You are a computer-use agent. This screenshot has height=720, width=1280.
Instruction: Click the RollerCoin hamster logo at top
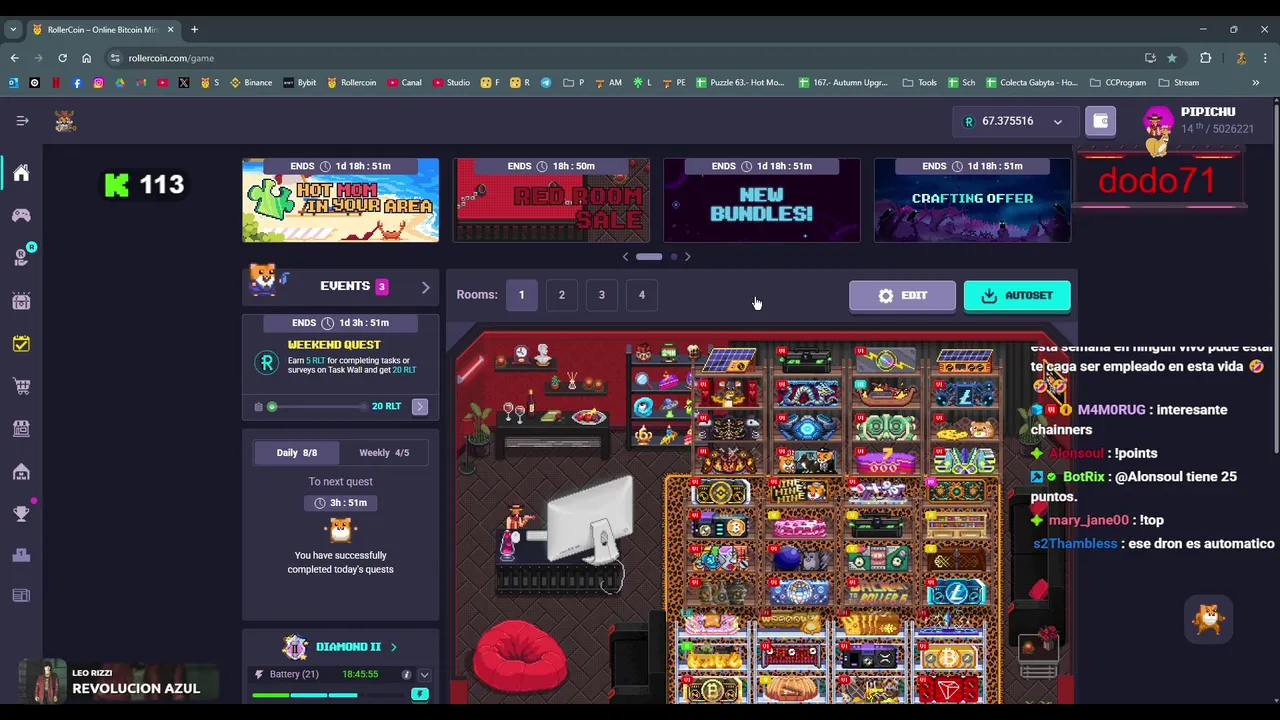pyautogui.click(x=65, y=121)
